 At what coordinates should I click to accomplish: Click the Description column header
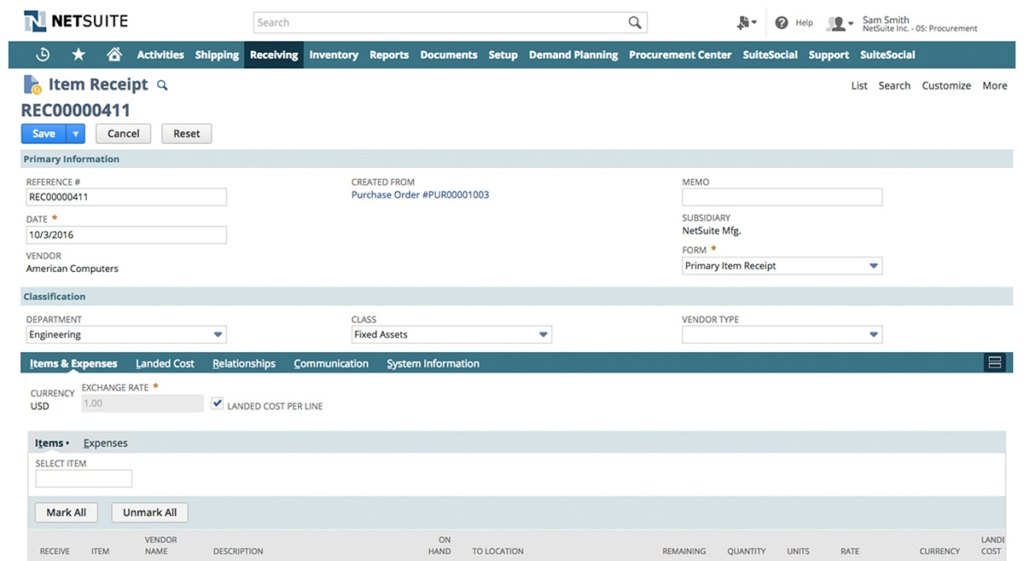coord(238,551)
